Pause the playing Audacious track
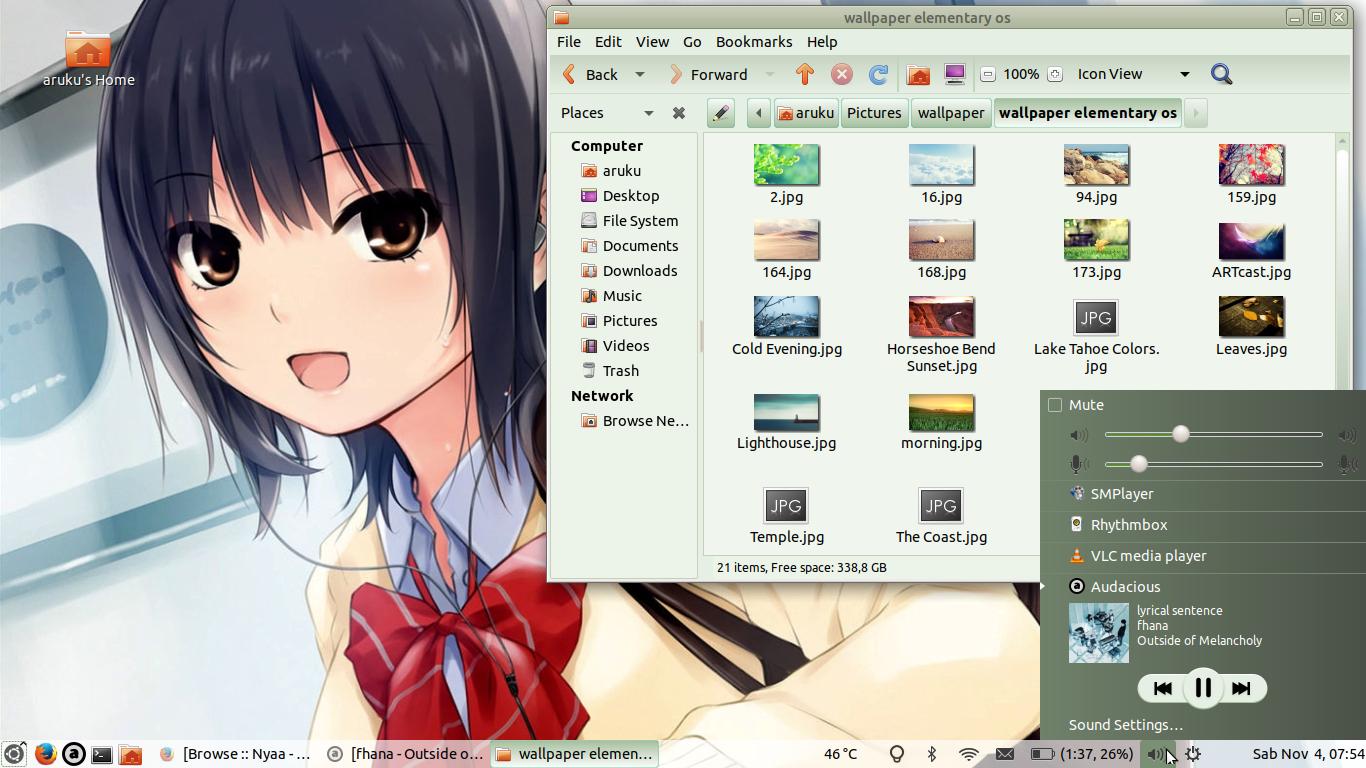 1203,688
